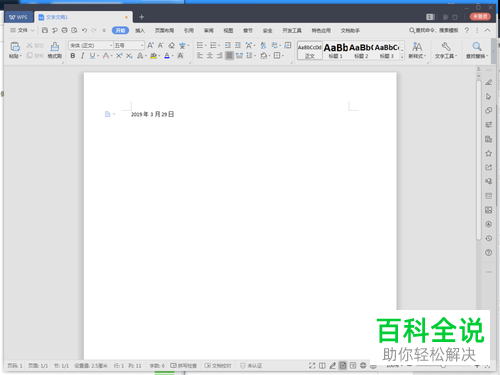Screen dimensions: 500x375
Task: Increase paragraph indent
Action: coord(238,45)
